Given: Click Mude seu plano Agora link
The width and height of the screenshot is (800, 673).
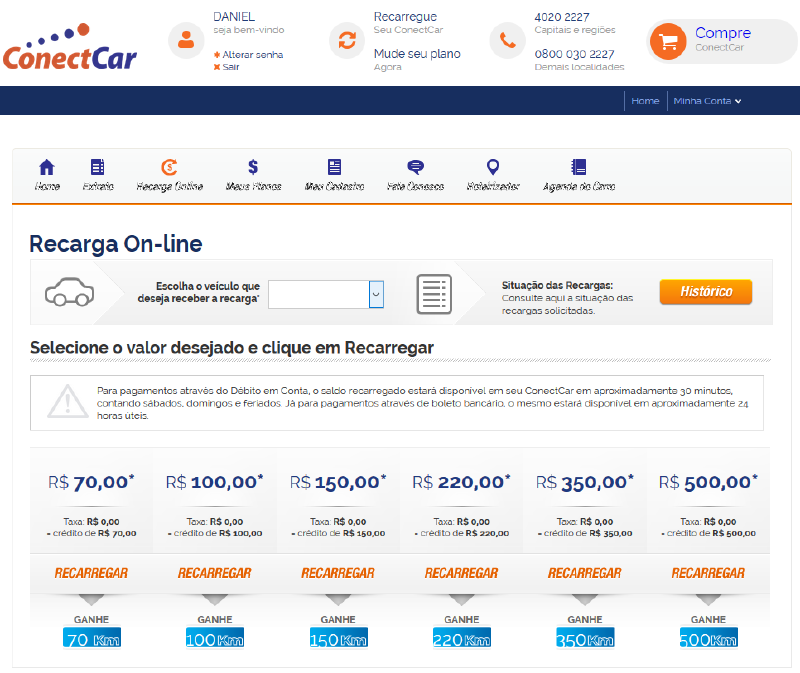Looking at the screenshot, I should coord(417,59).
